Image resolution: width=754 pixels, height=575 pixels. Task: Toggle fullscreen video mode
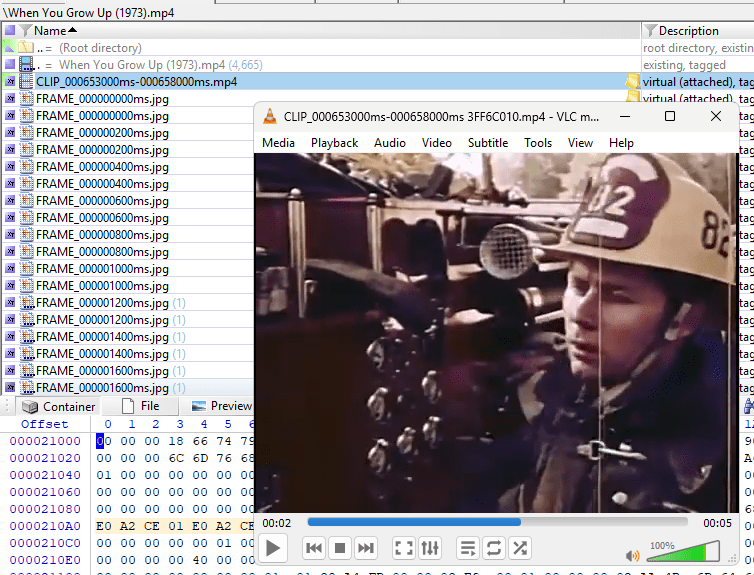(403, 548)
